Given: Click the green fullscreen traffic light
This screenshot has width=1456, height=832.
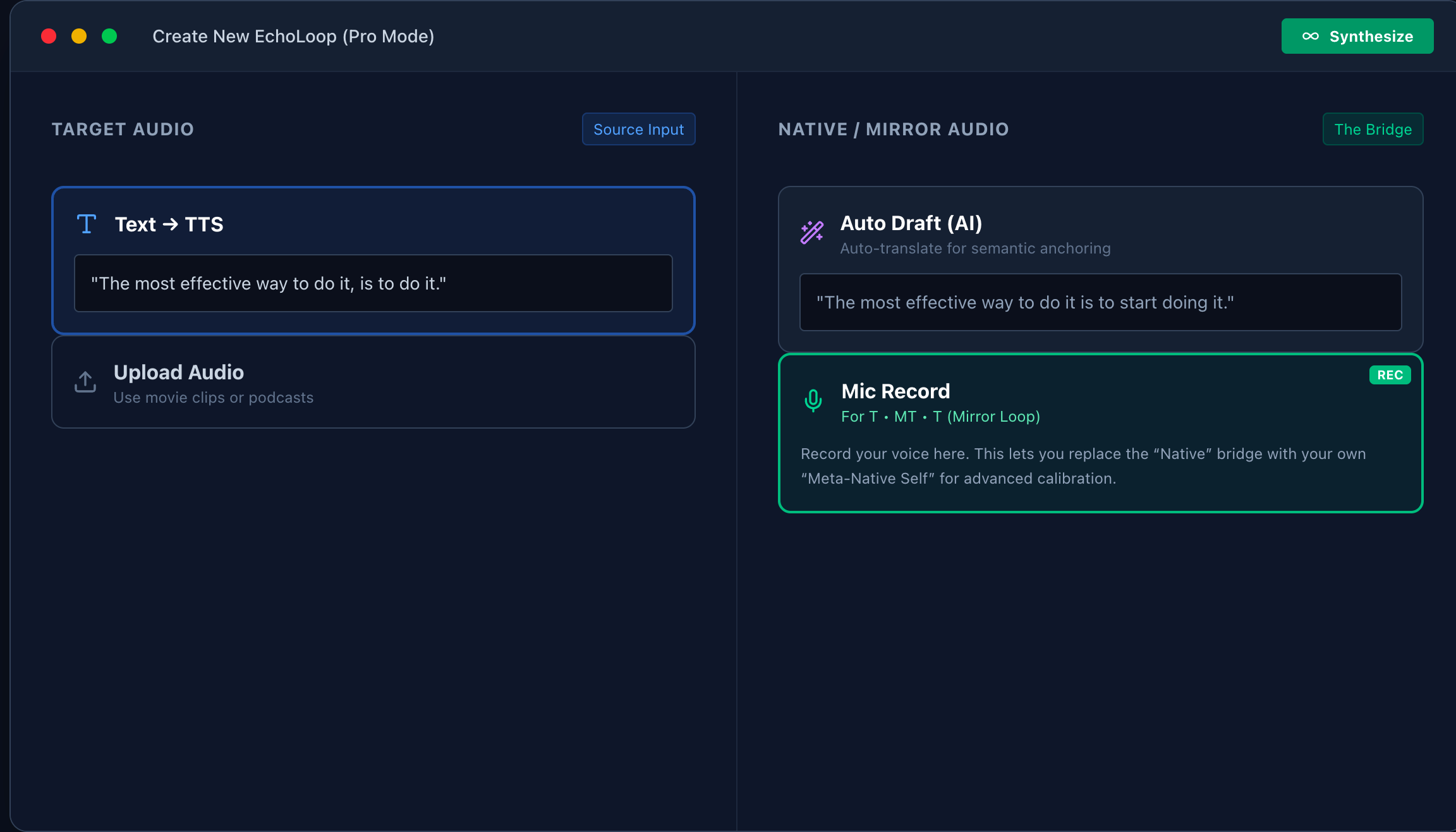Looking at the screenshot, I should point(109,36).
